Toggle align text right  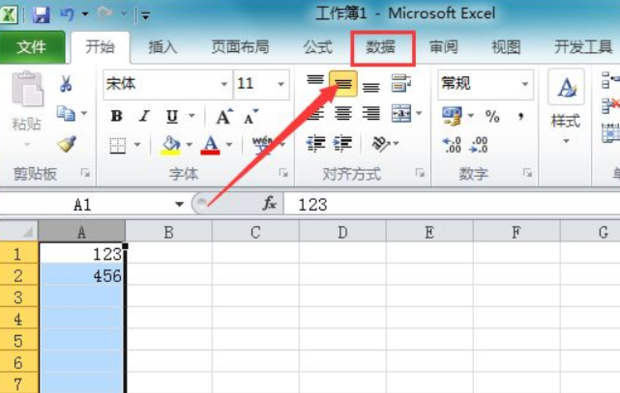pos(371,114)
